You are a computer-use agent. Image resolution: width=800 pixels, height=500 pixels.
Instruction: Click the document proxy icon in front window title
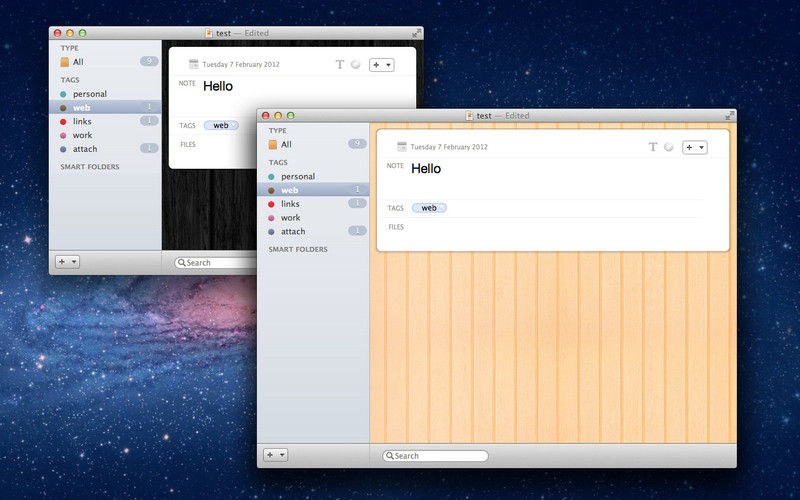pos(470,115)
